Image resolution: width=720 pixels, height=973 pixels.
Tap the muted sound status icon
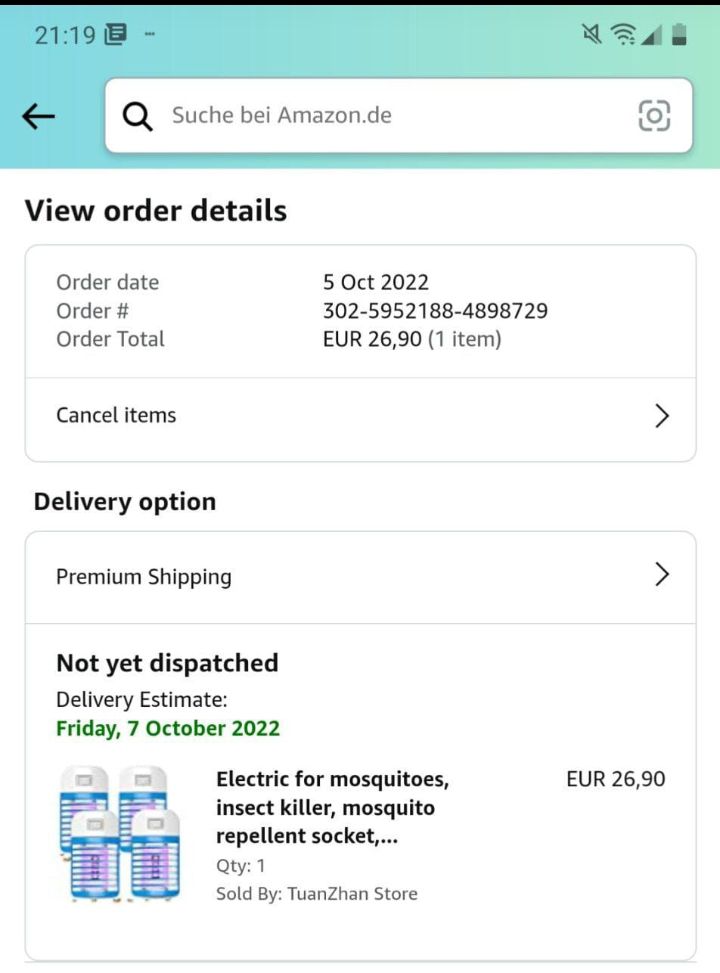pos(592,35)
